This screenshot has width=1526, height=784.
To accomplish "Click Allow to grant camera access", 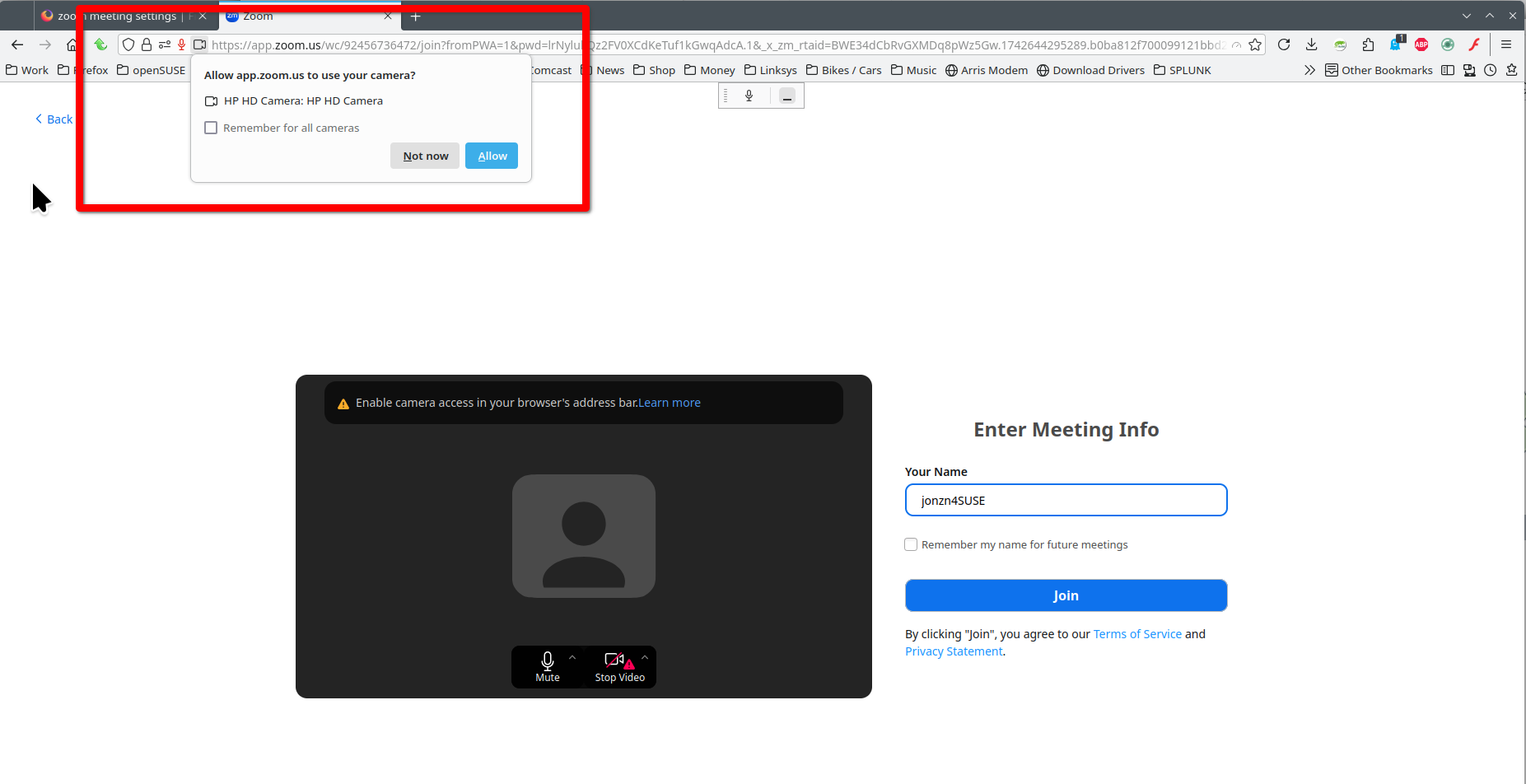I will [x=492, y=156].
